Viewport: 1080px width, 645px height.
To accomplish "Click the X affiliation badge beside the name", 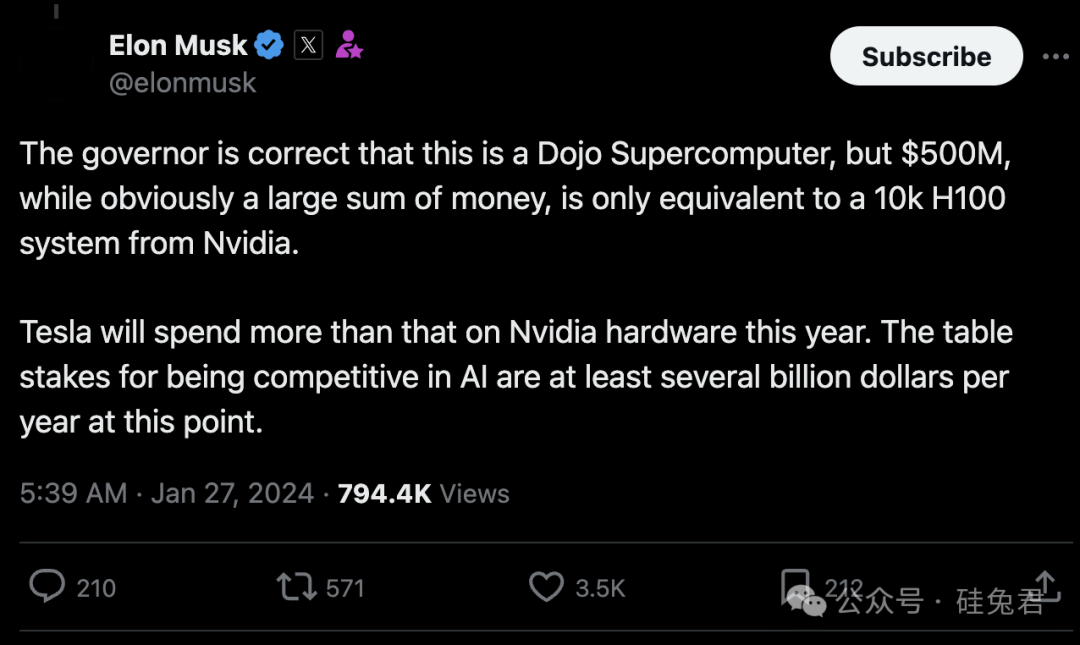I will coord(308,46).
